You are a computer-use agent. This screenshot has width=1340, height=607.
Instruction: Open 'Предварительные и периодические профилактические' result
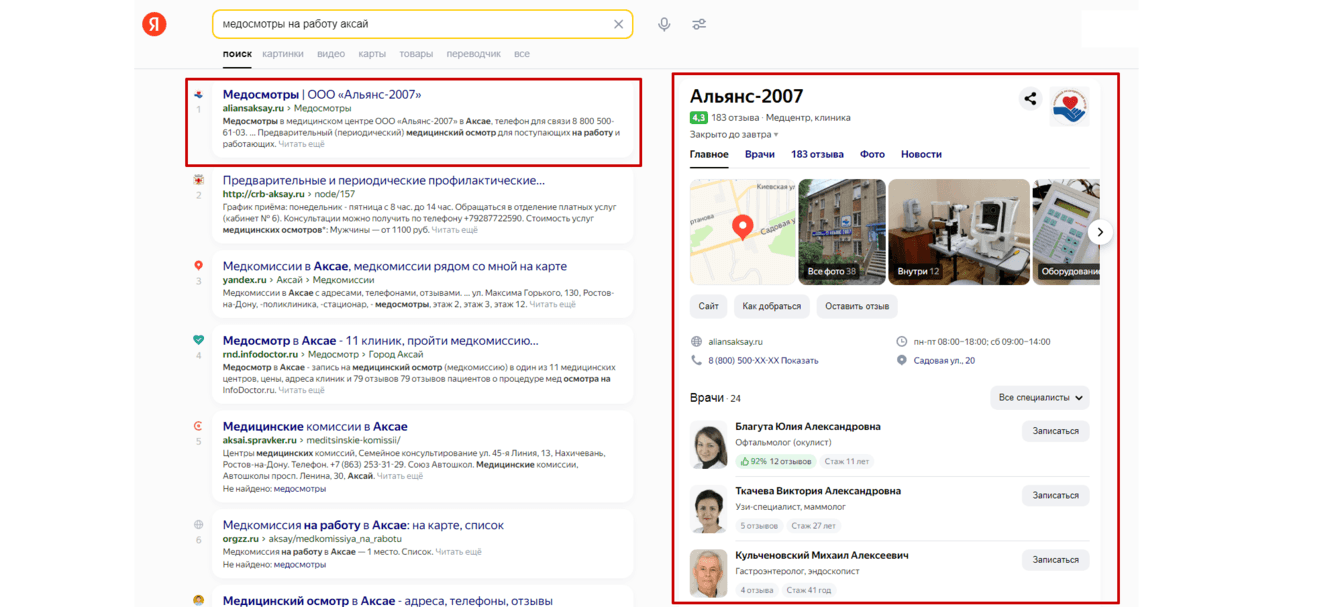(x=384, y=181)
